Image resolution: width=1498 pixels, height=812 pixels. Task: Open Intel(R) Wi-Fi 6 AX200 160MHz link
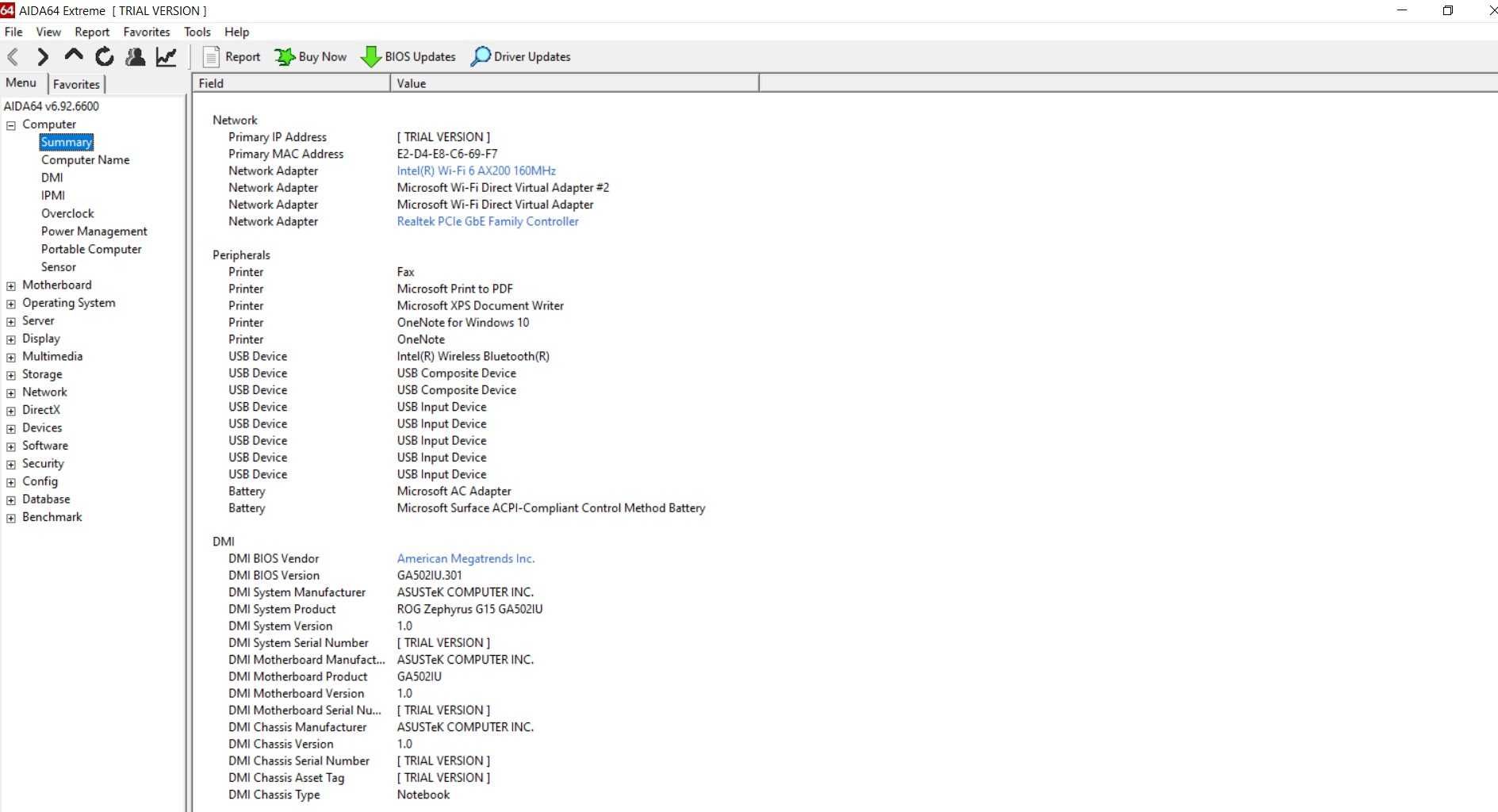point(476,170)
